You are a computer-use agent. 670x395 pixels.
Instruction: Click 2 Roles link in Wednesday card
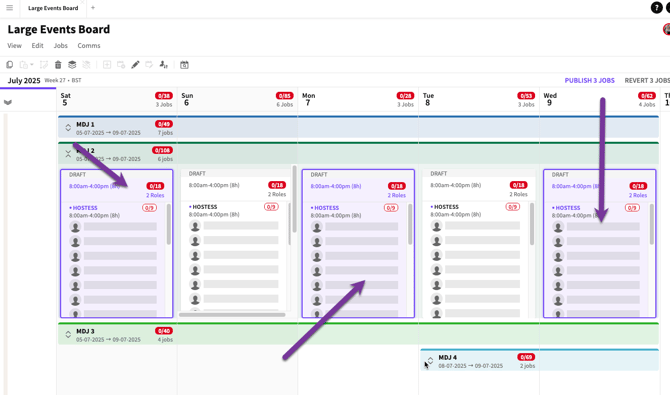[x=638, y=195]
